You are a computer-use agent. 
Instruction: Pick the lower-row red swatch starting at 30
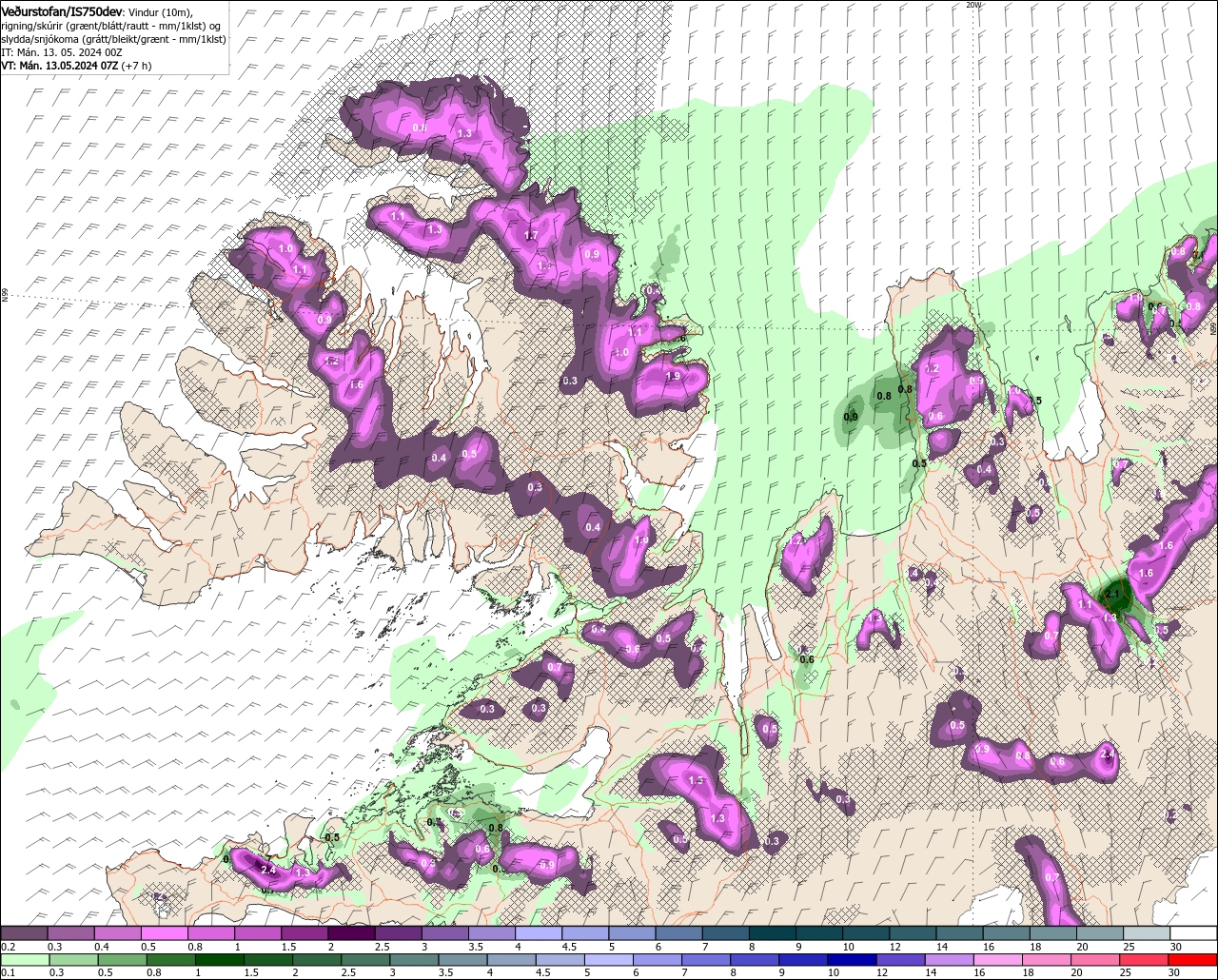(x=1192, y=960)
